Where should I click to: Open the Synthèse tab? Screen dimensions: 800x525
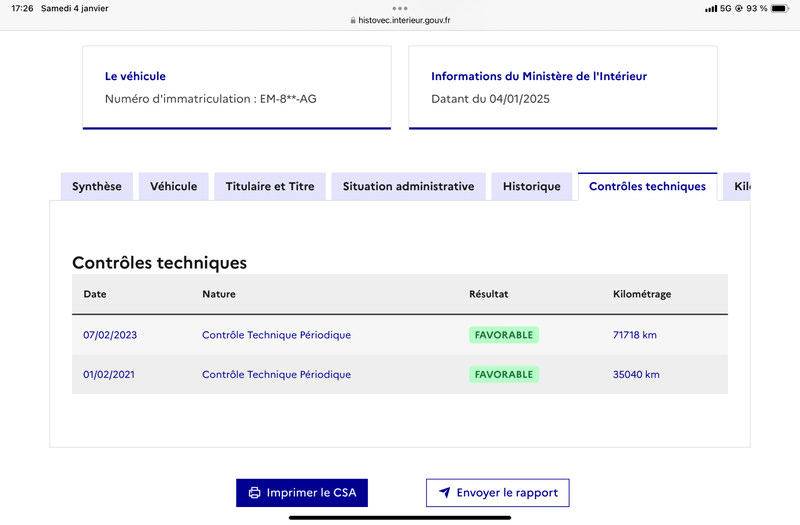pyautogui.click(x=97, y=187)
